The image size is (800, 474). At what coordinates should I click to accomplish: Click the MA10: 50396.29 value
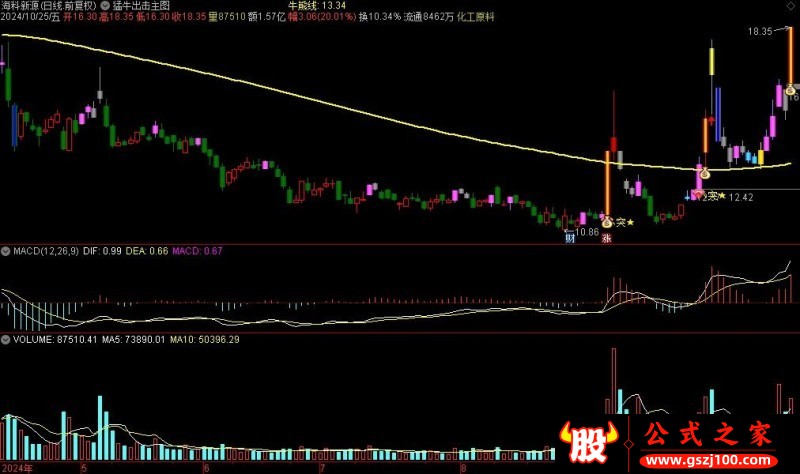pyautogui.click(x=205, y=340)
